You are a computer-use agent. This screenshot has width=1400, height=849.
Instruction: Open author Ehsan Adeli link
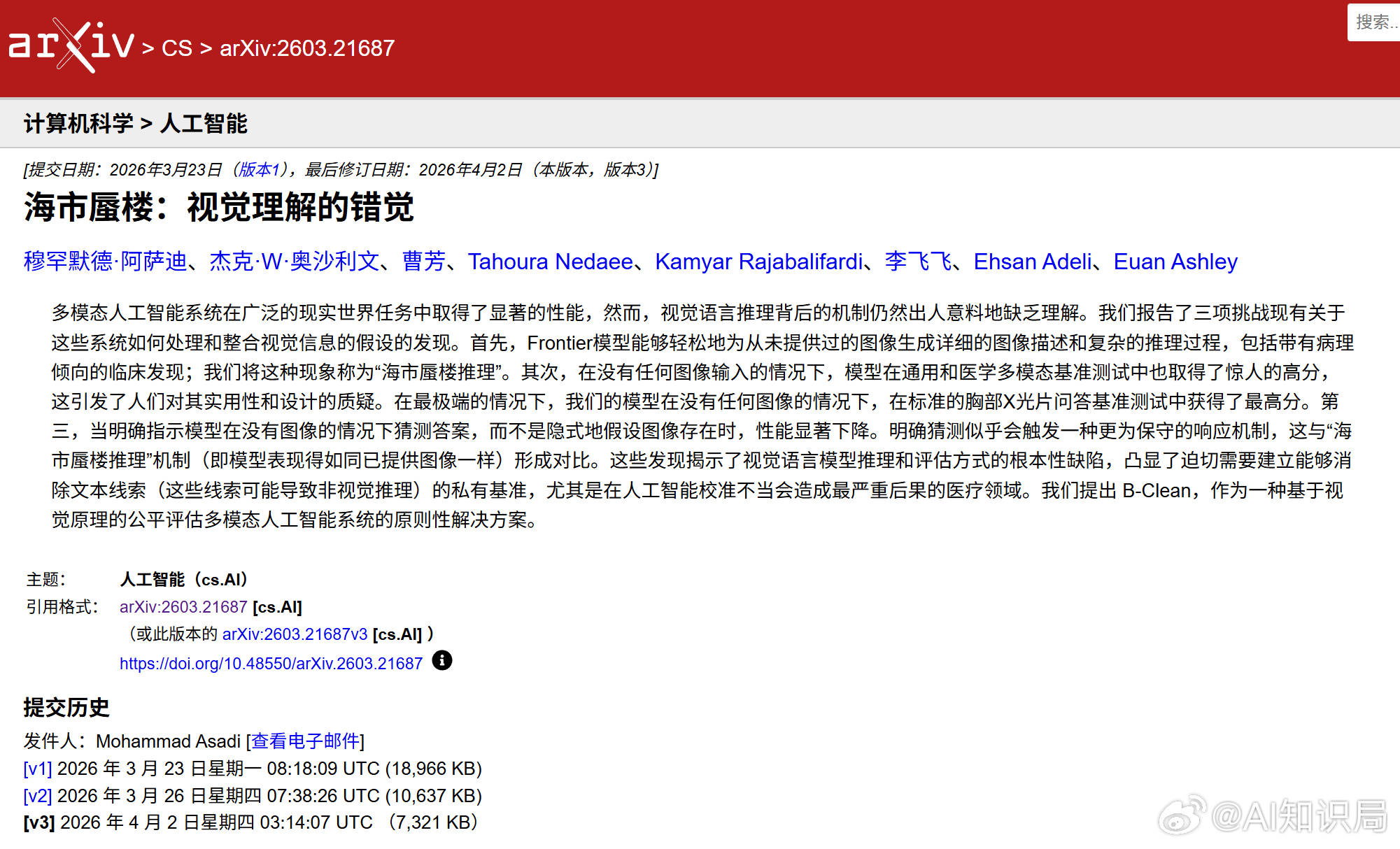pos(1032,262)
